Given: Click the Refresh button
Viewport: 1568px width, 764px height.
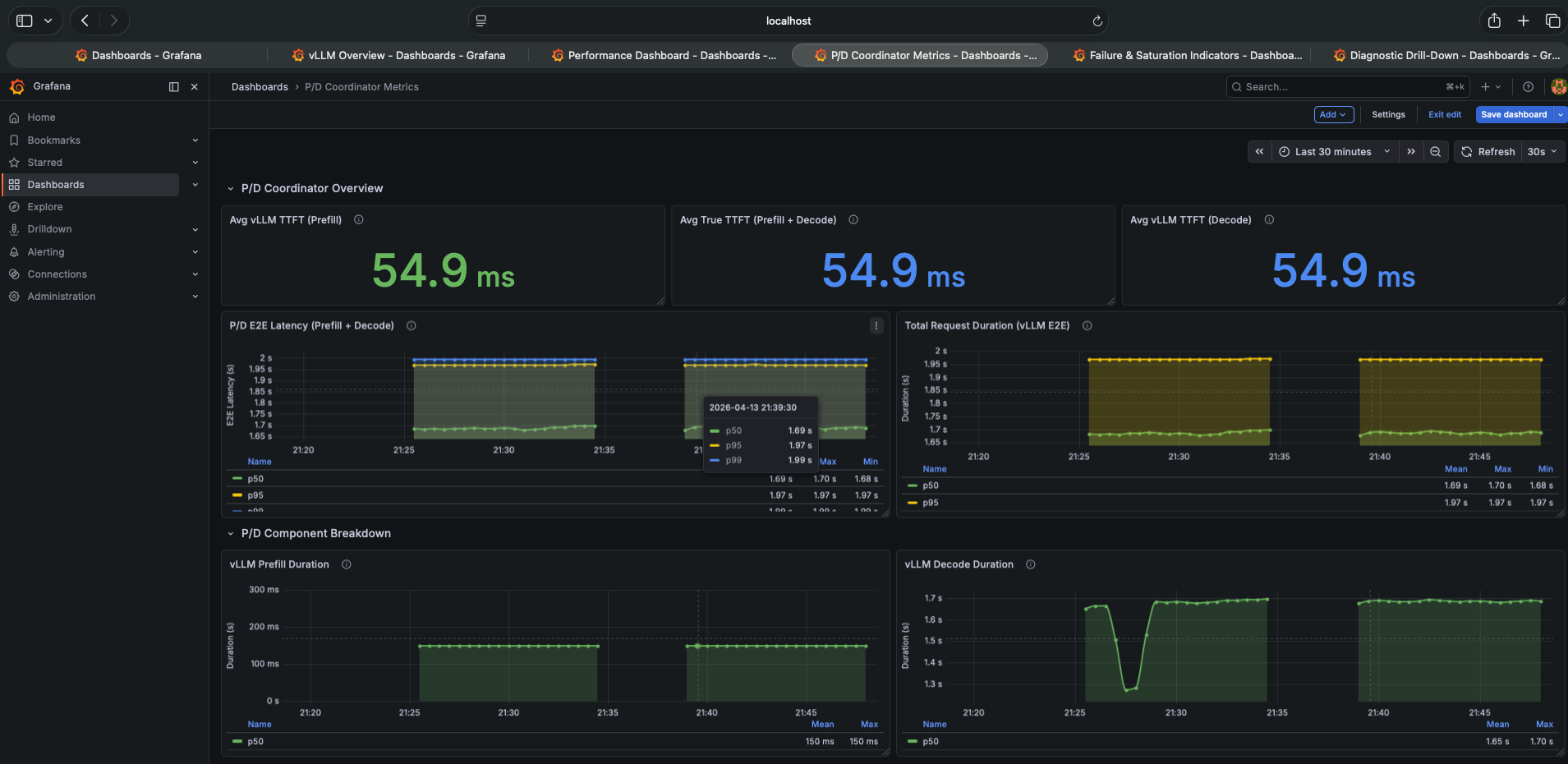Looking at the screenshot, I should pos(1488,152).
